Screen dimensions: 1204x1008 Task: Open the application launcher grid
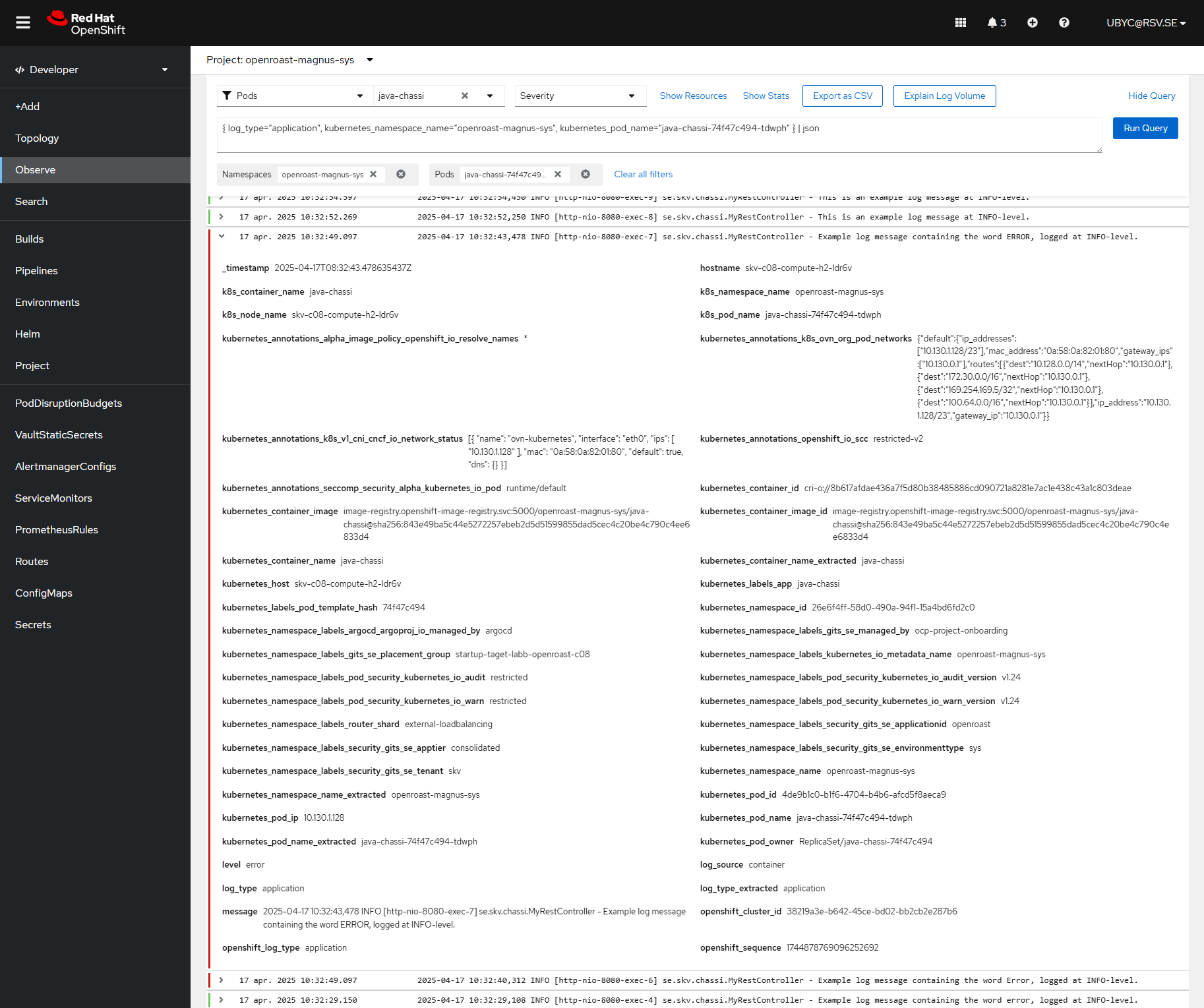click(960, 23)
